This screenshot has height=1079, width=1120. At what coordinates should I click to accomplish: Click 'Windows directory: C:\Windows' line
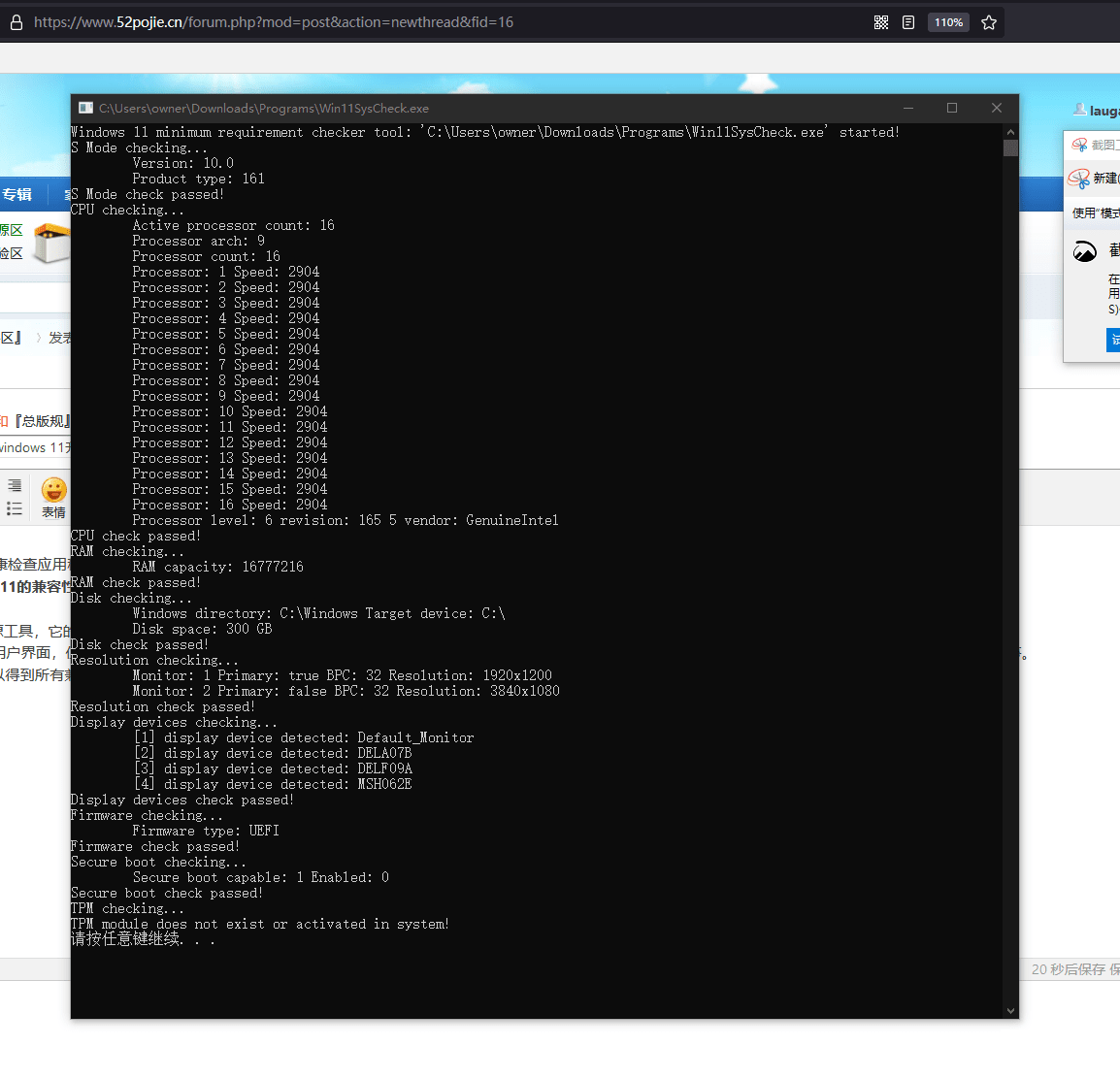click(318, 613)
